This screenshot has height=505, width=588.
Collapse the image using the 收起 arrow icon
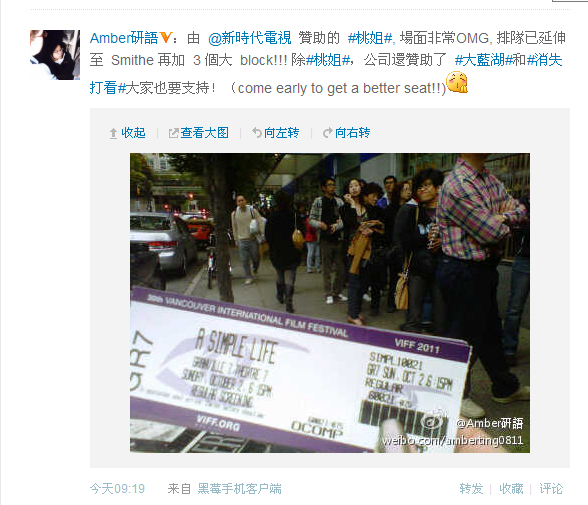(113, 133)
